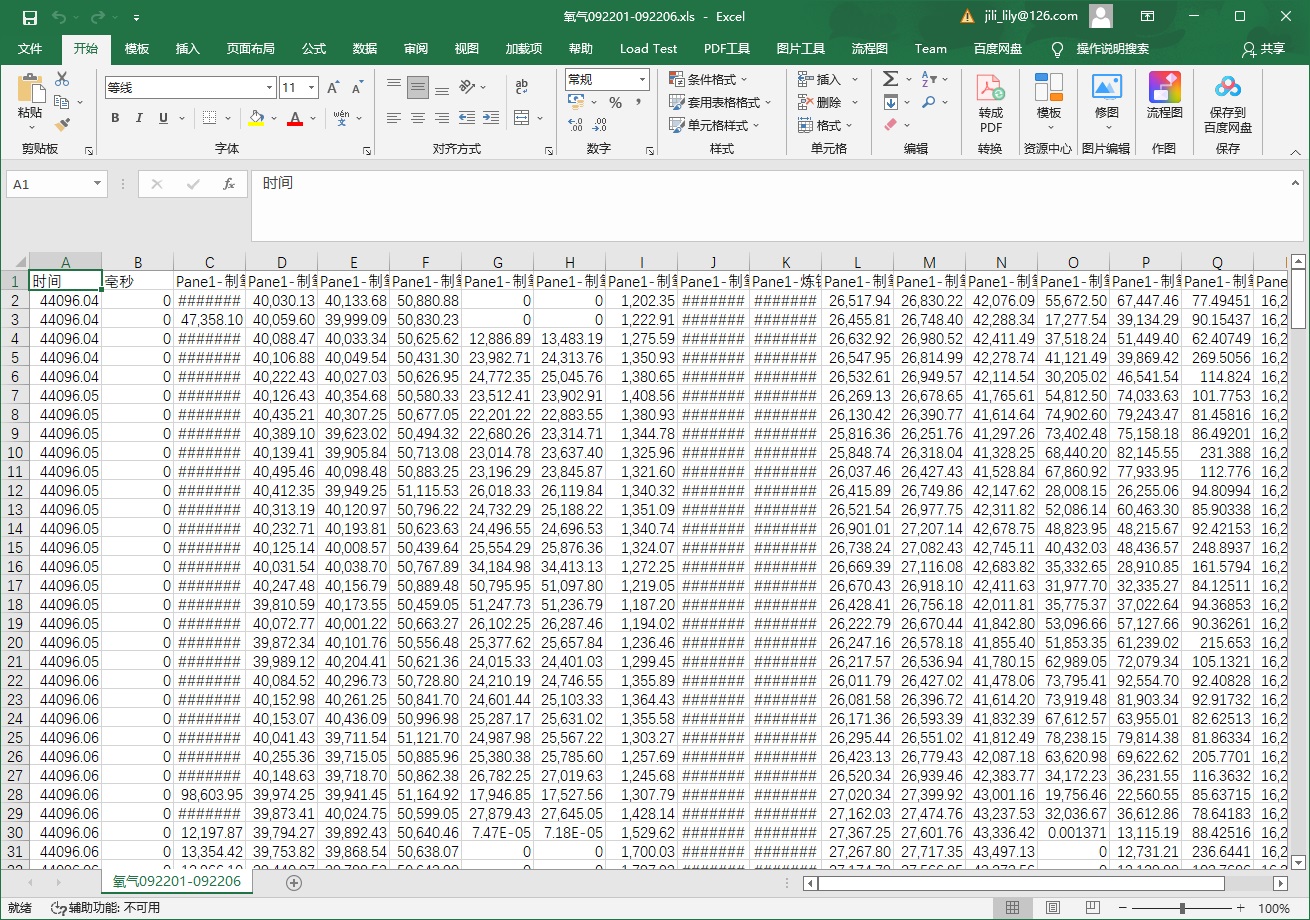Open Find and Select magnifier
1310x920 pixels.
click(929, 102)
